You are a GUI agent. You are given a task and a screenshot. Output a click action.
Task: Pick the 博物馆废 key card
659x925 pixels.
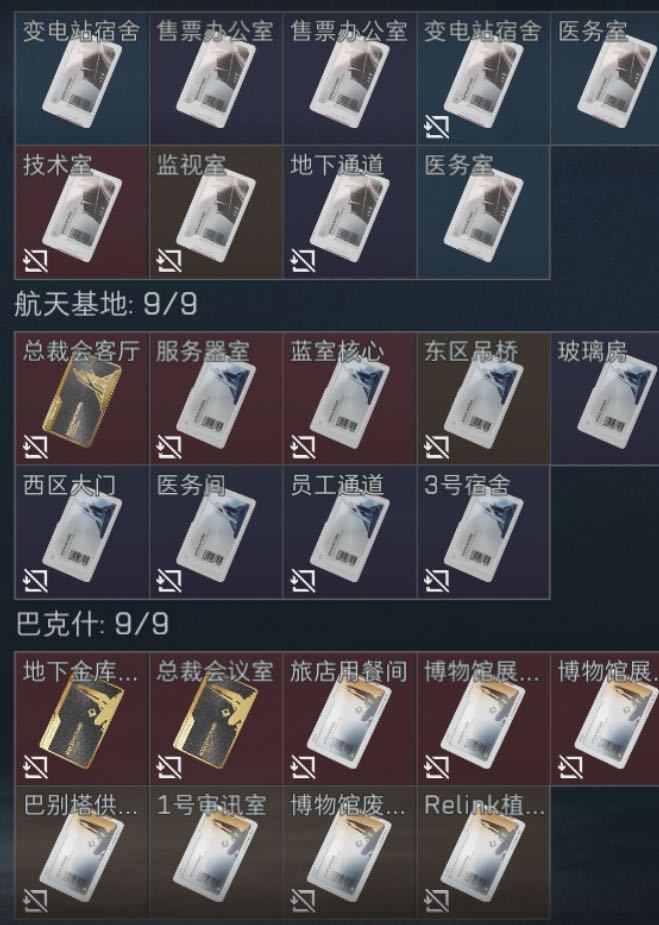click(350, 852)
